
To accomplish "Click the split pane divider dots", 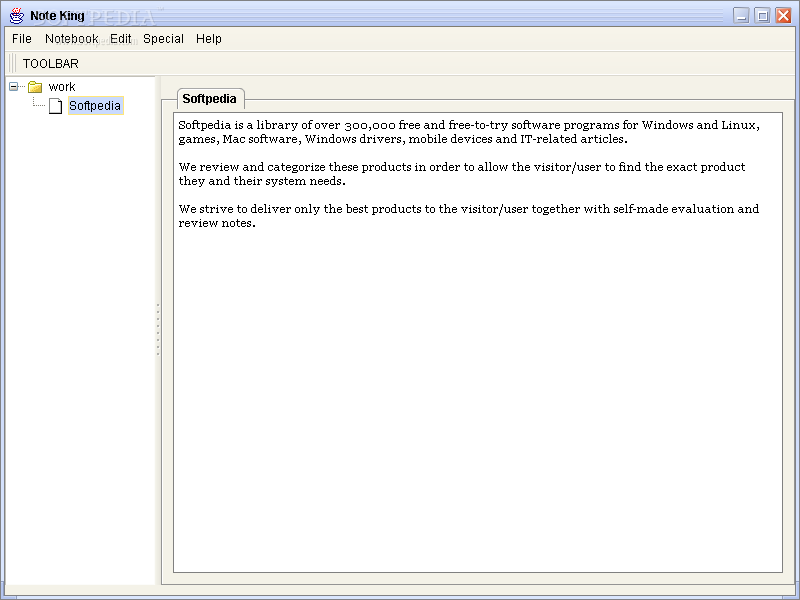I will 158,329.
